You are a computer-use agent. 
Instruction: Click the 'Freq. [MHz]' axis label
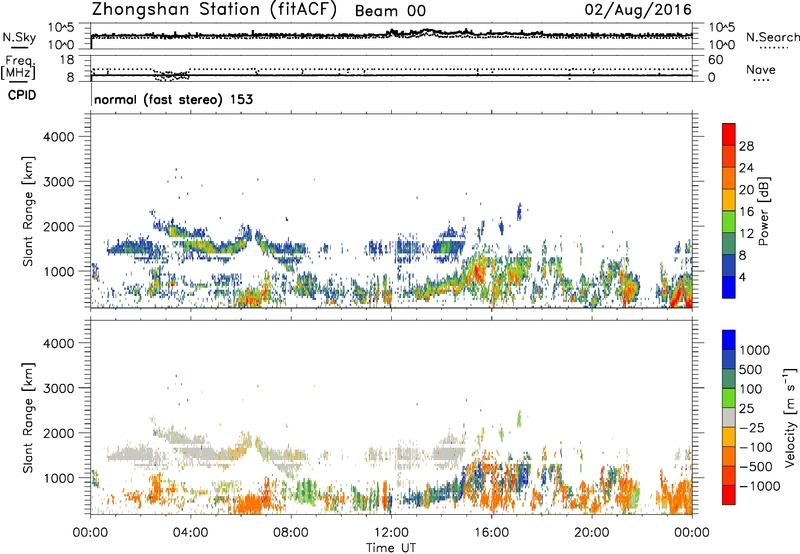coord(19,68)
